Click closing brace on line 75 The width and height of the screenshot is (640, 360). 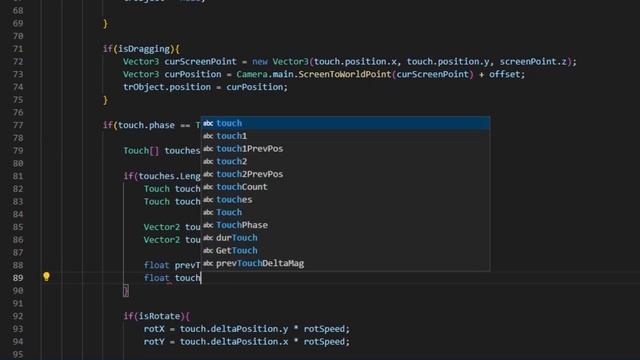click(105, 100)
